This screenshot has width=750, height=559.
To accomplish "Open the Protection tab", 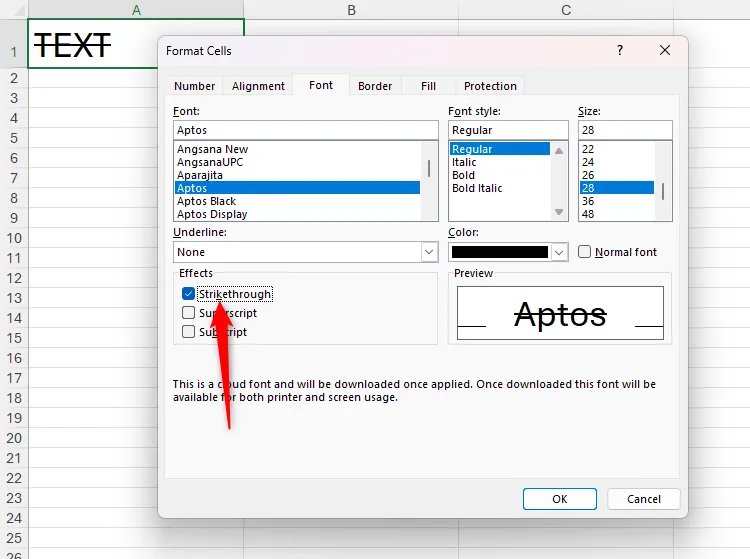I will pyautogui.click(x=490, y=86).
